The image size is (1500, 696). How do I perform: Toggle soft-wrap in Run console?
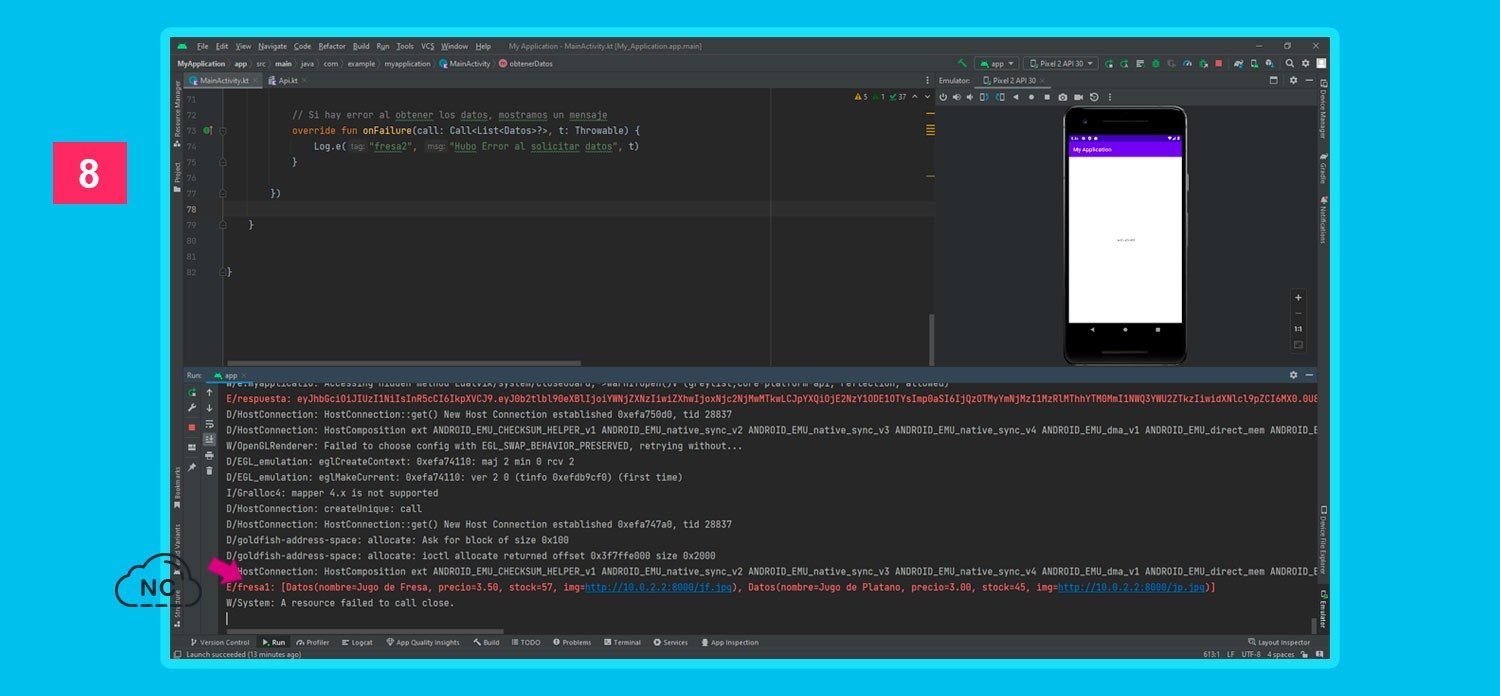[x=209, y=424]
